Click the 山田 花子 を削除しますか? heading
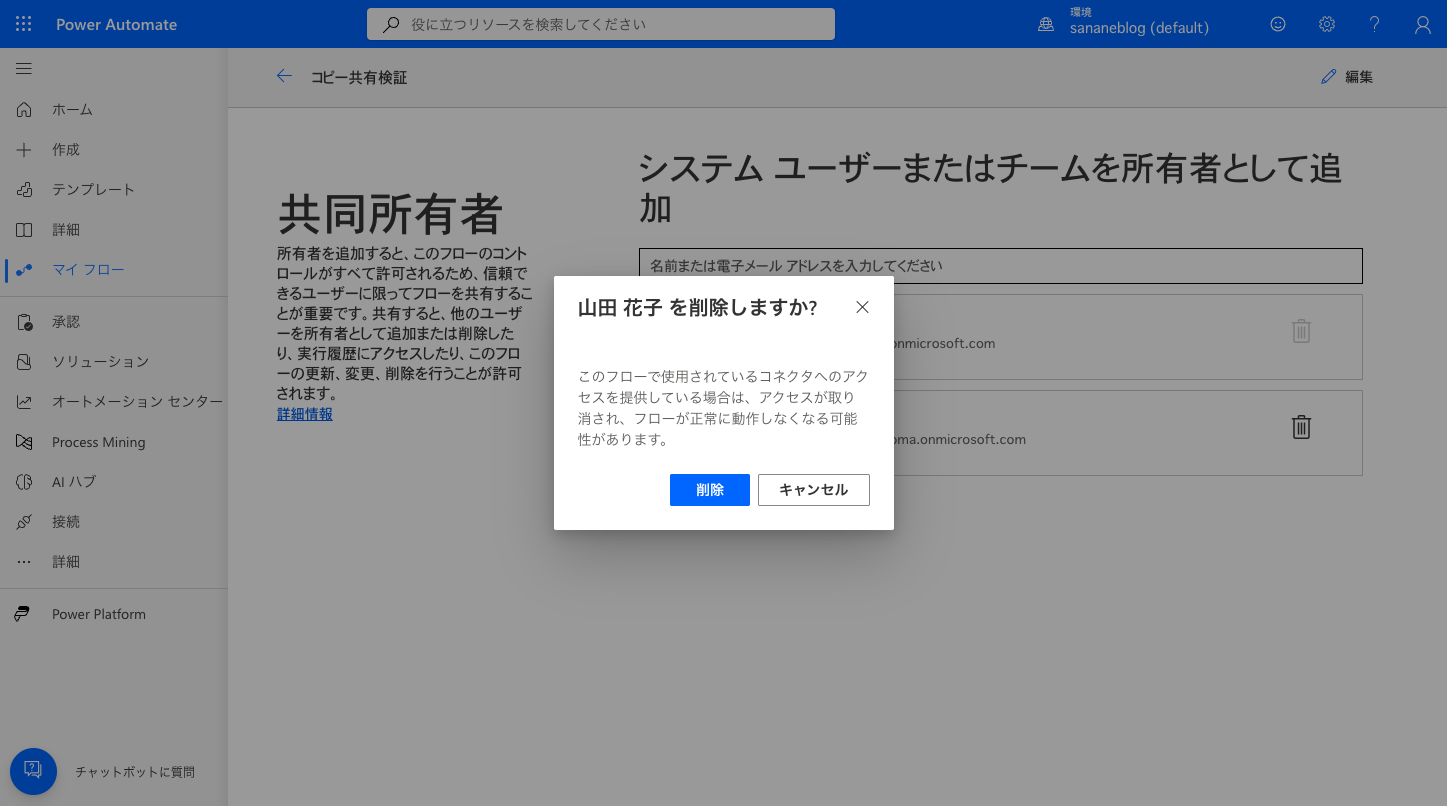The image size is (1447, 806). pos(698,308)
